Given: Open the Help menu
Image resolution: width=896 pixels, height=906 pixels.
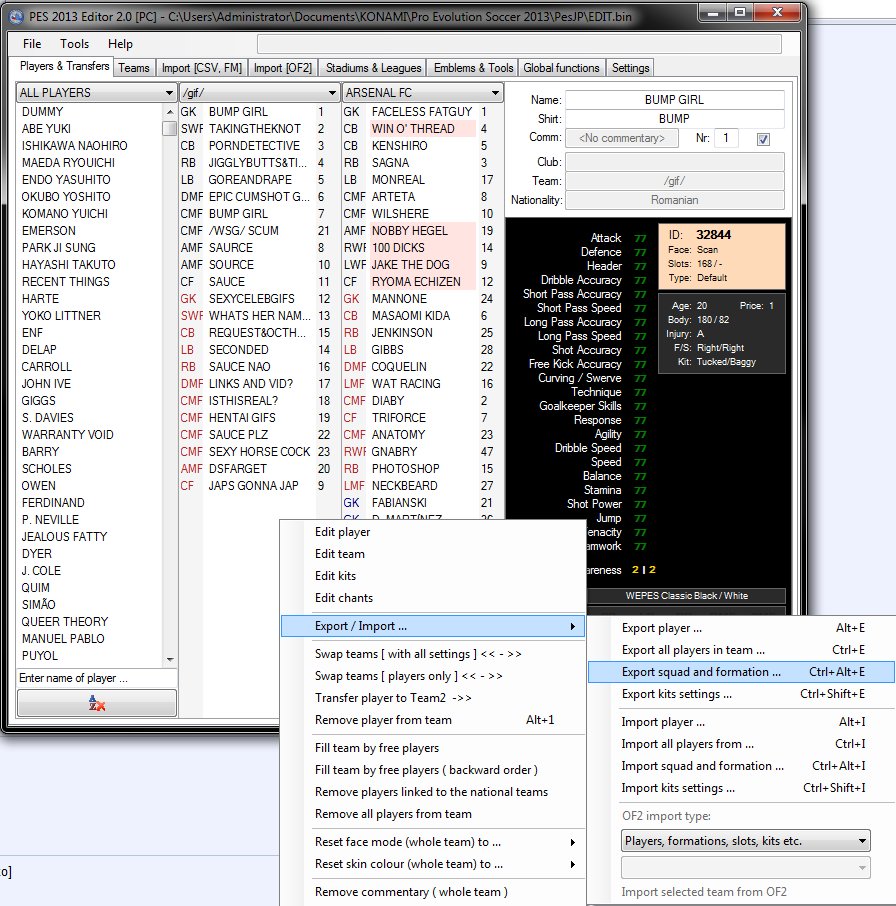Looking at the screenshot, I should point(120,44).
